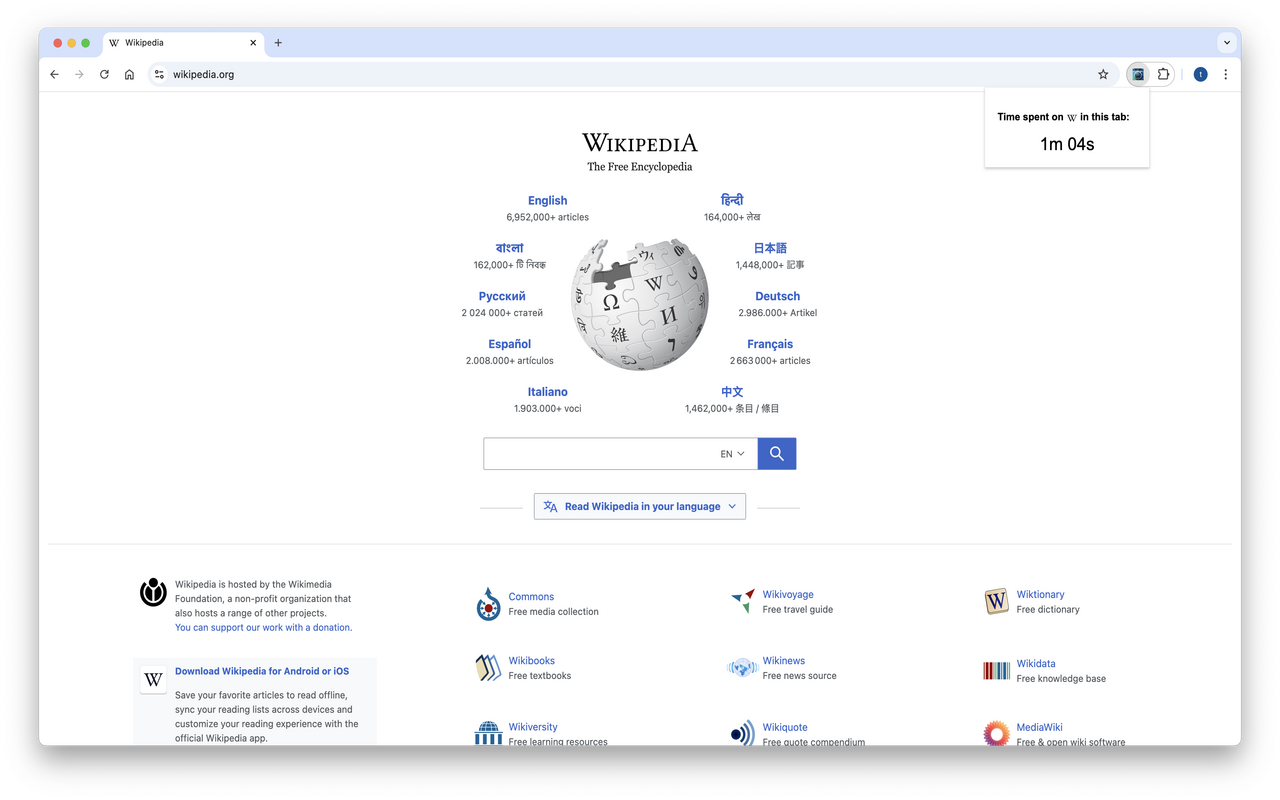Open Bengali Wikipedia (বাংলা)

pos(509,248)
